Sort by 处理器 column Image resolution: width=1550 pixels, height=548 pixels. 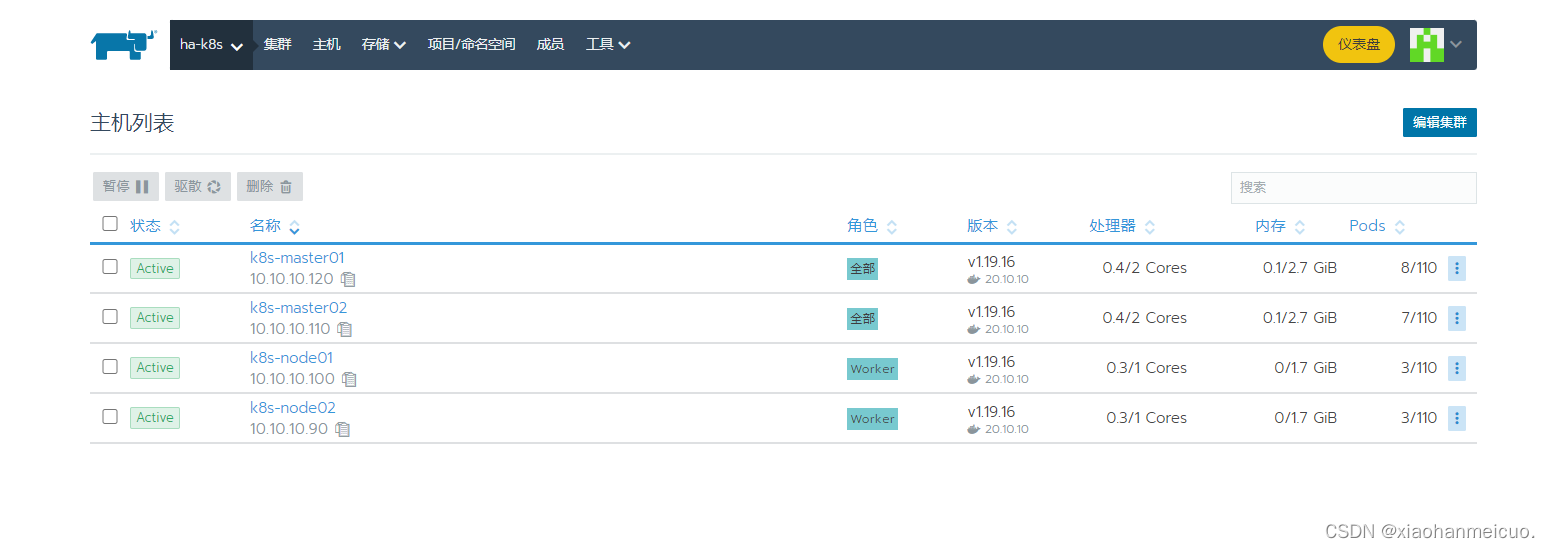[1122, 226]
